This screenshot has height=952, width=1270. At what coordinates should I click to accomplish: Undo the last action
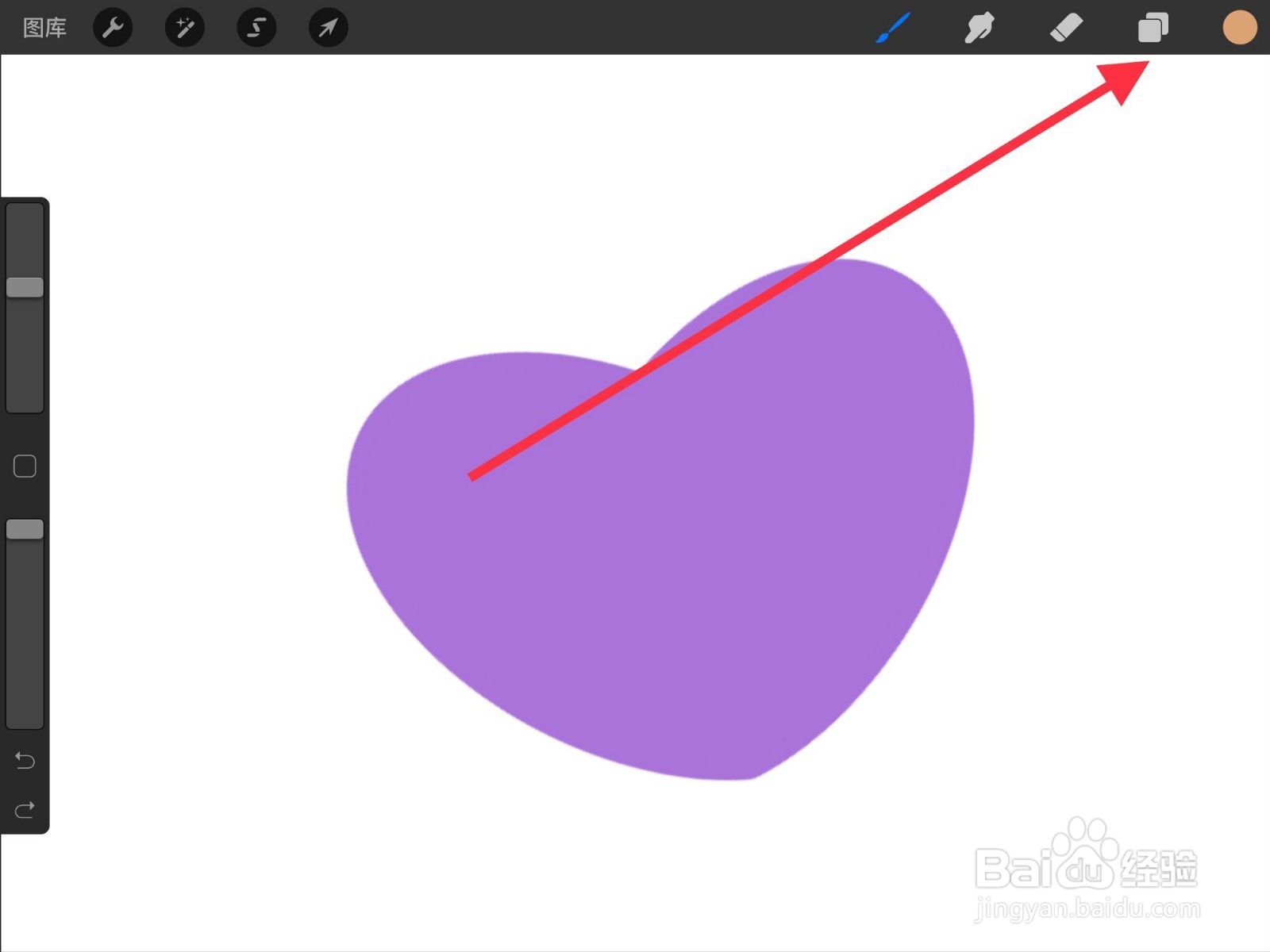coord(25,761)
